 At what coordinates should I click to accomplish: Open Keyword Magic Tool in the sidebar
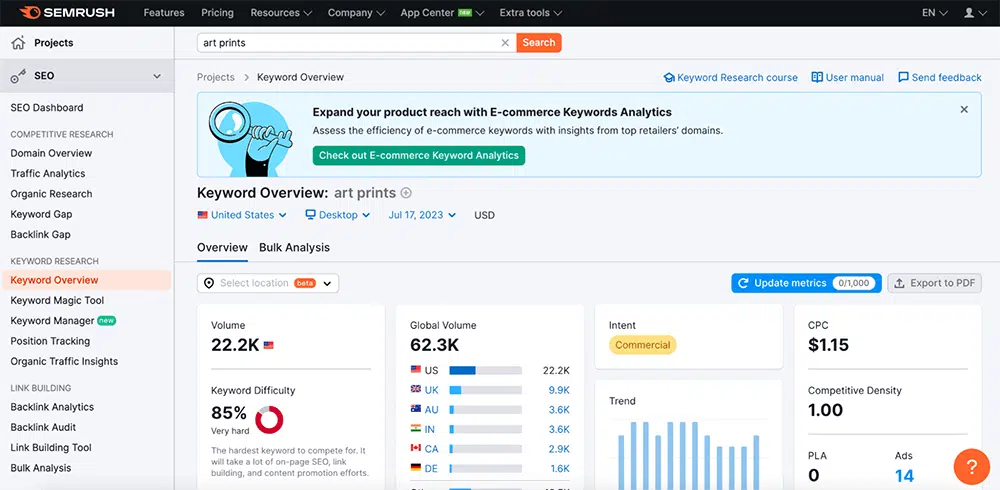(x=57, y=301)
